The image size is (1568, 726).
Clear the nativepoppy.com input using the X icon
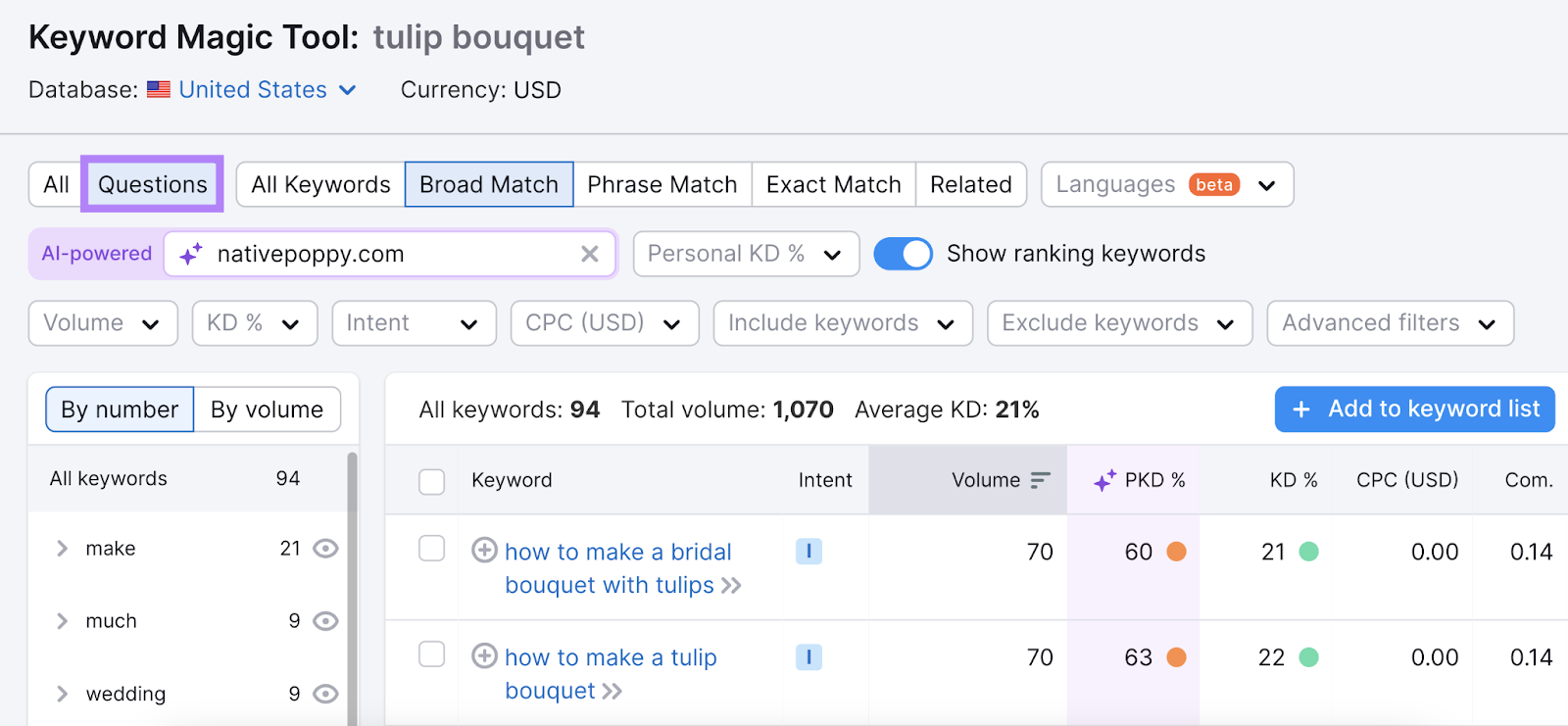click(x=590, y=254)
